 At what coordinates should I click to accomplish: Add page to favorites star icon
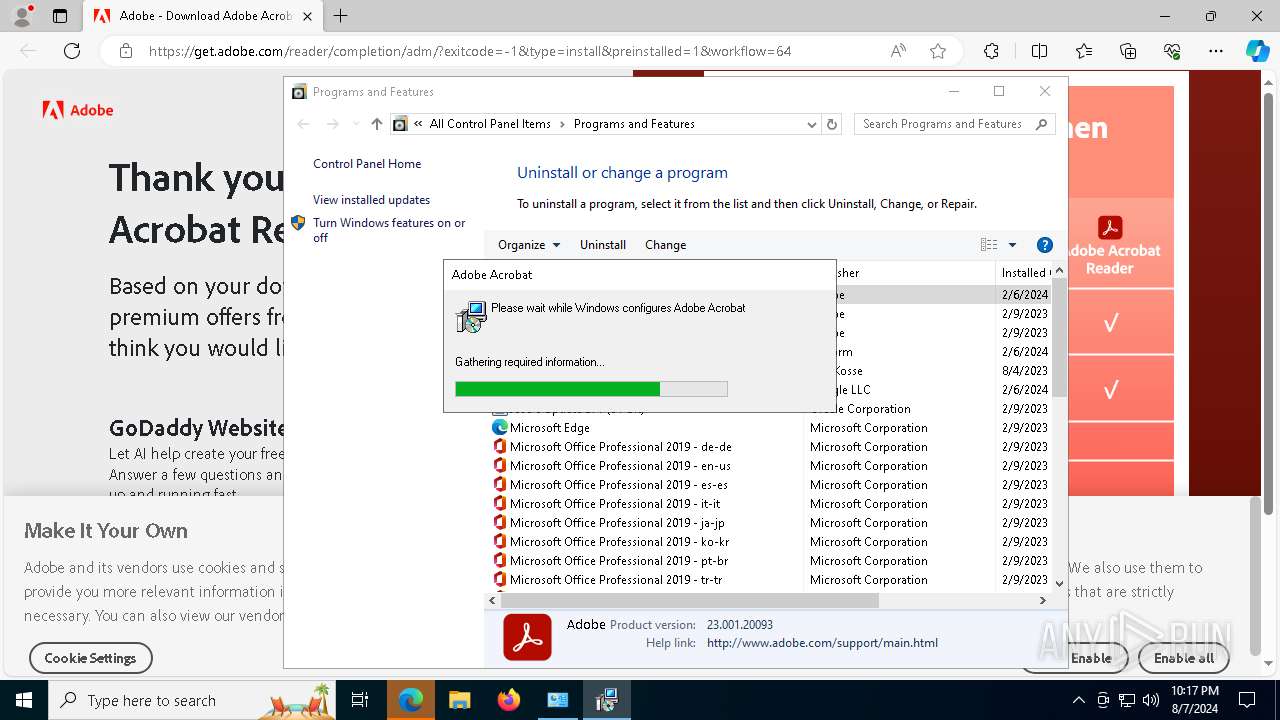(938, 51)
